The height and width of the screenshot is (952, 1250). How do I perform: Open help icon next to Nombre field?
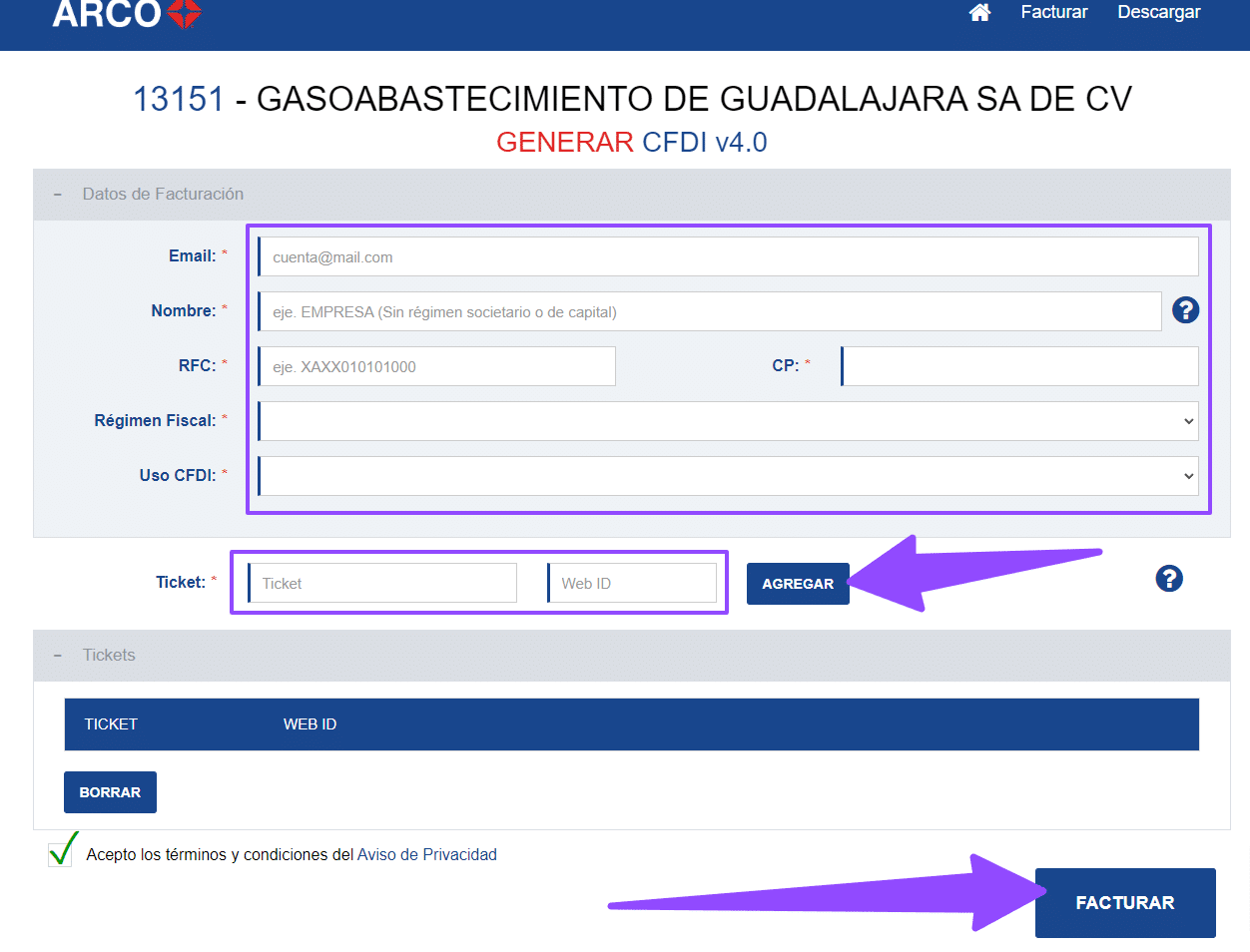[x=1185, y=310]
